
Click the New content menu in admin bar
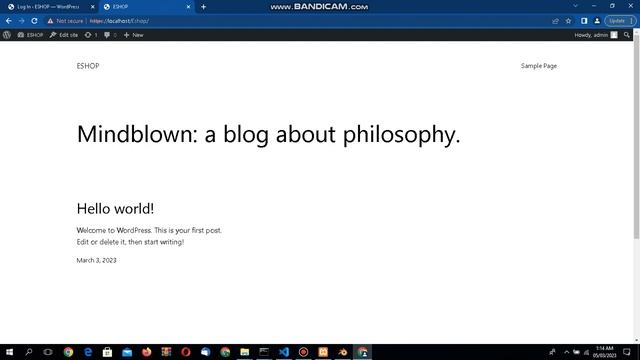pos(133,35)
